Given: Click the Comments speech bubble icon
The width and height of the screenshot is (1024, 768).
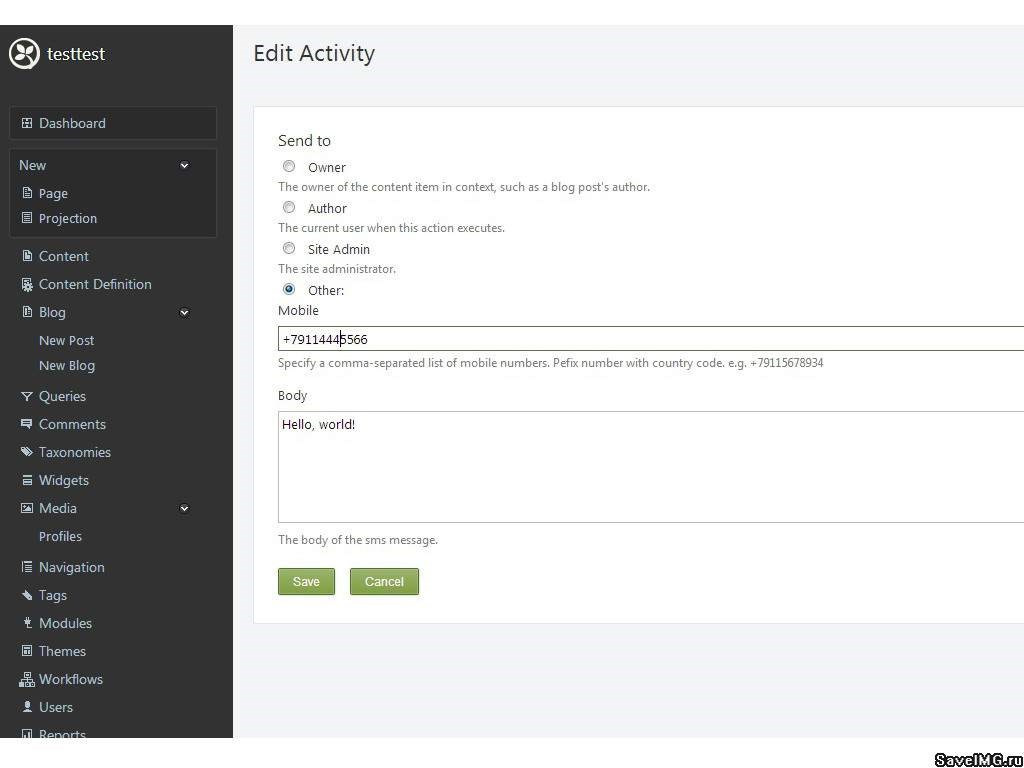Looking at the screenshot, I should click(27, 424).
